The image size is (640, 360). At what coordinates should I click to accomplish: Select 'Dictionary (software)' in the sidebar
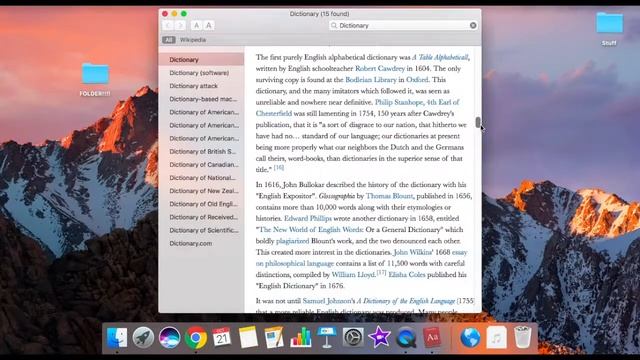pyautogui.click(x=201, y=73)
